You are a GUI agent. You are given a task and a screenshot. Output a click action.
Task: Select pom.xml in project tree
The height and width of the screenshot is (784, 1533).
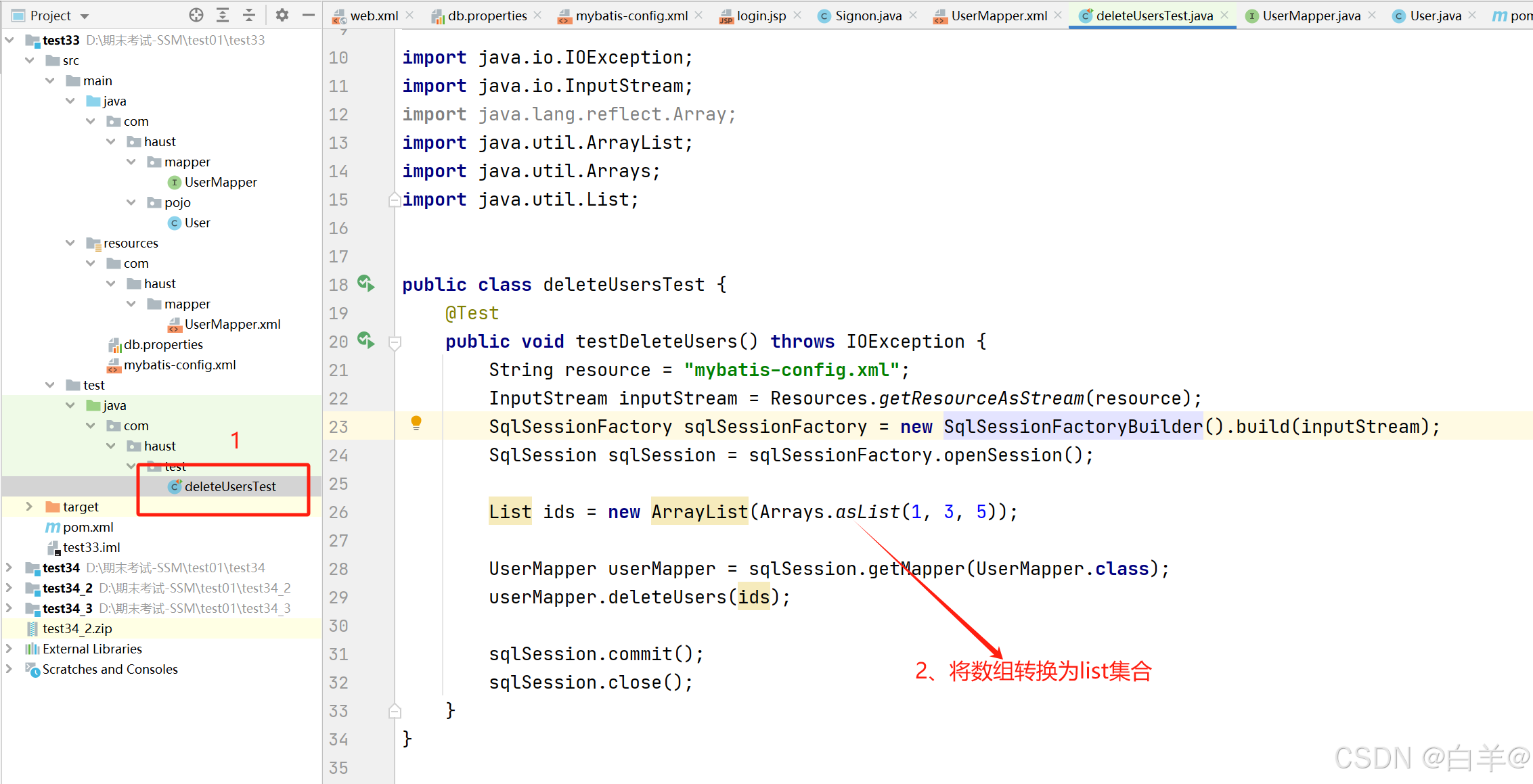pos(88,527)
